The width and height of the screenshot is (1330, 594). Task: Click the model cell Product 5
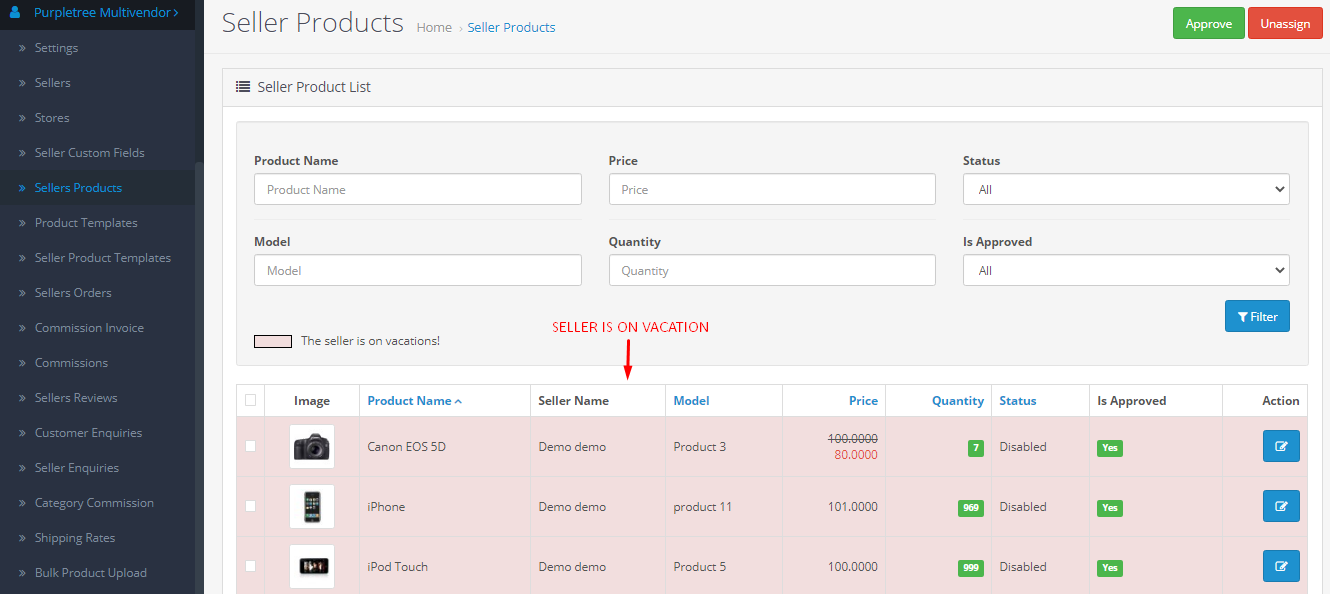(x=700, y=567)
